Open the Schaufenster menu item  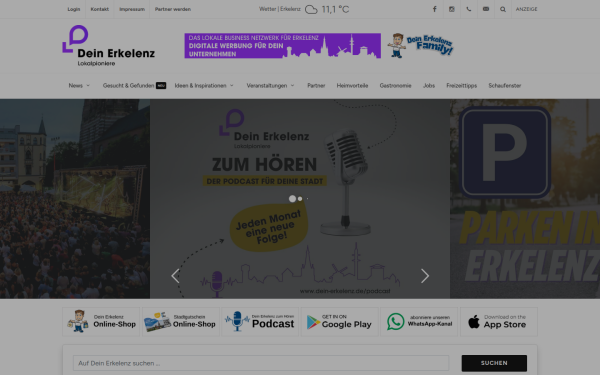pos(505,86)
